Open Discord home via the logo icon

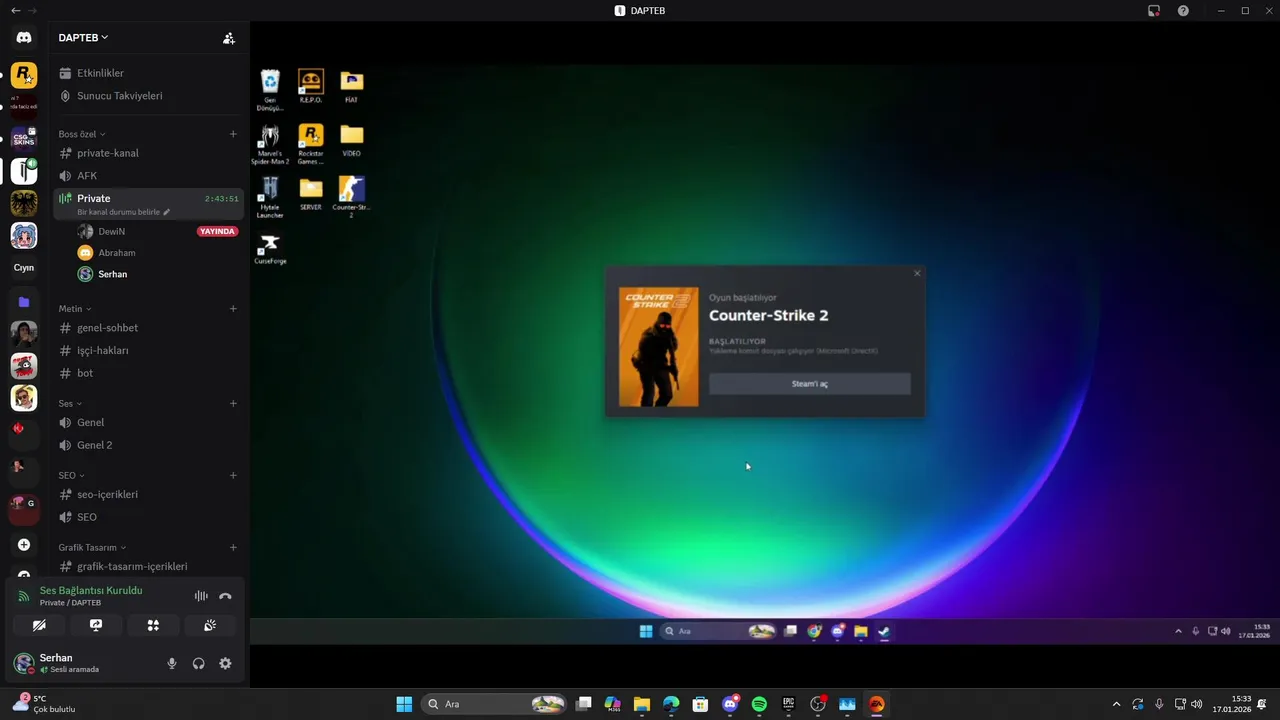(x=24, y=37)
